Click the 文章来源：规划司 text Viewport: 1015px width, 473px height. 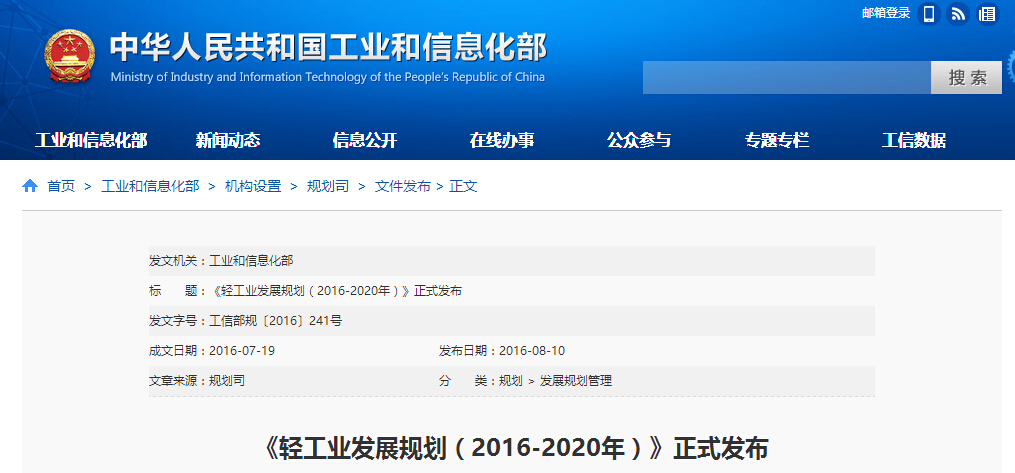(x=197, y=381)
